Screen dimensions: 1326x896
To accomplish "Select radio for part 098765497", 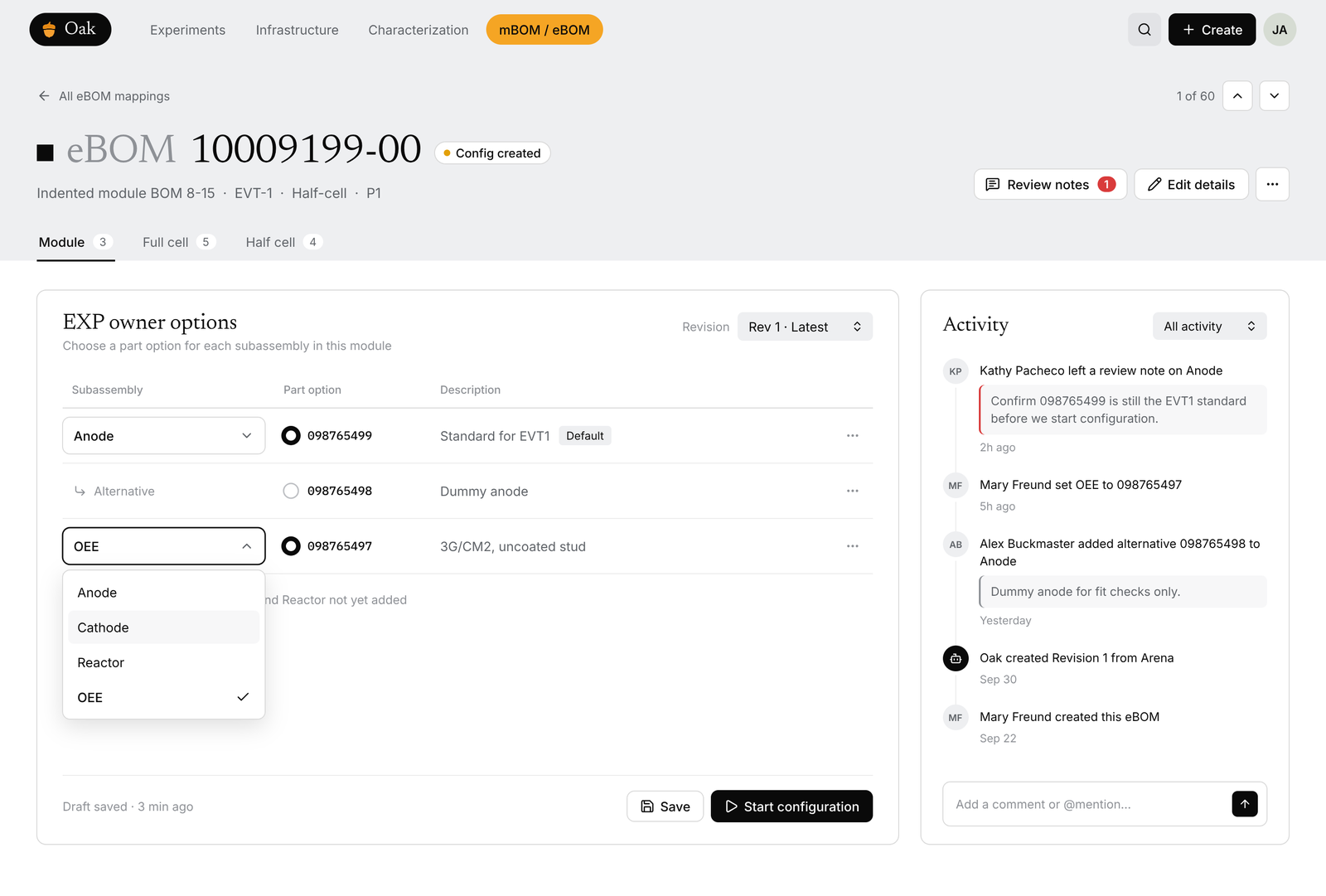I will point(291,546).
